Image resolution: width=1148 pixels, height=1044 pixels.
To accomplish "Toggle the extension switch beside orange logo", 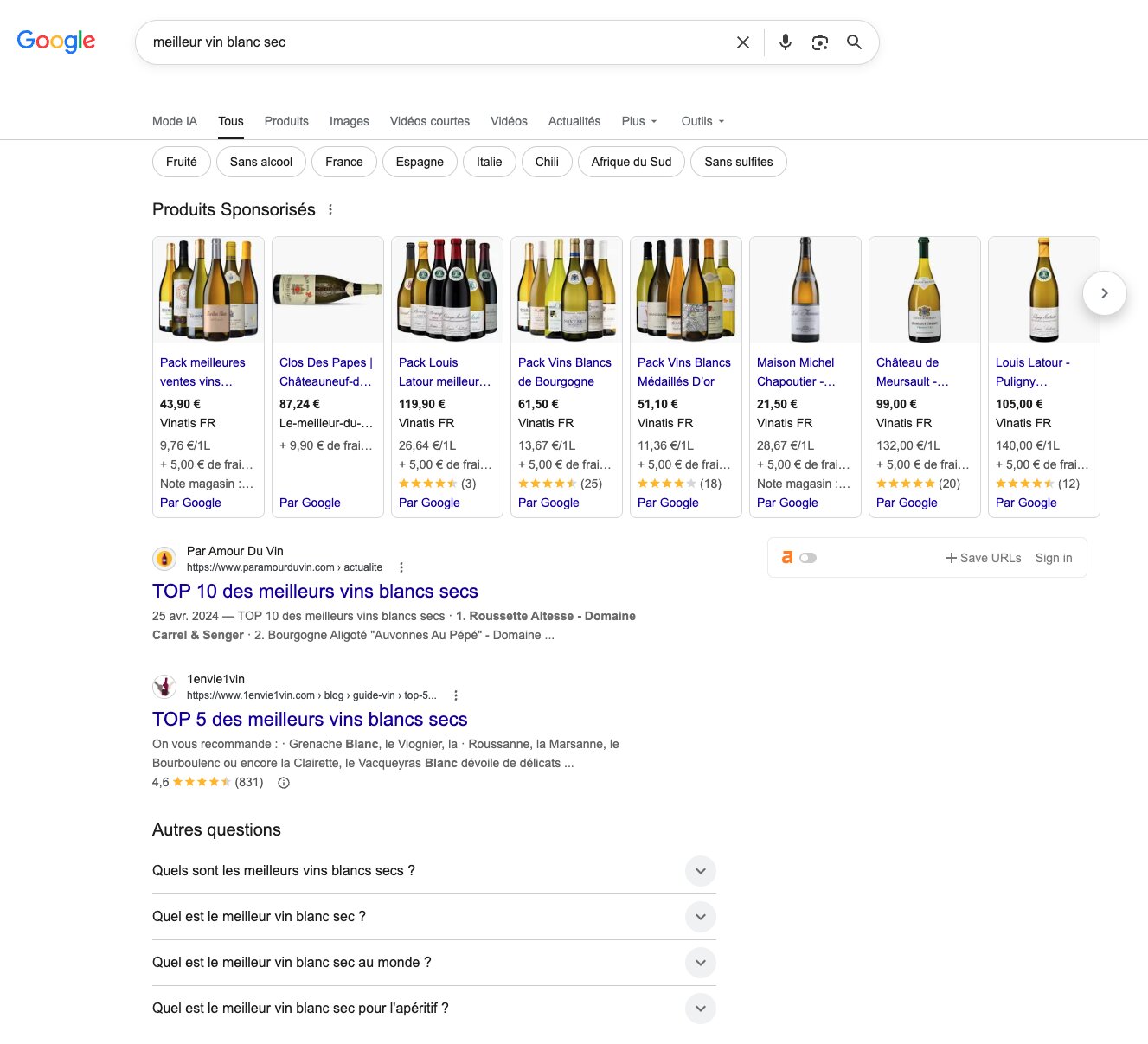I will 808,558.
